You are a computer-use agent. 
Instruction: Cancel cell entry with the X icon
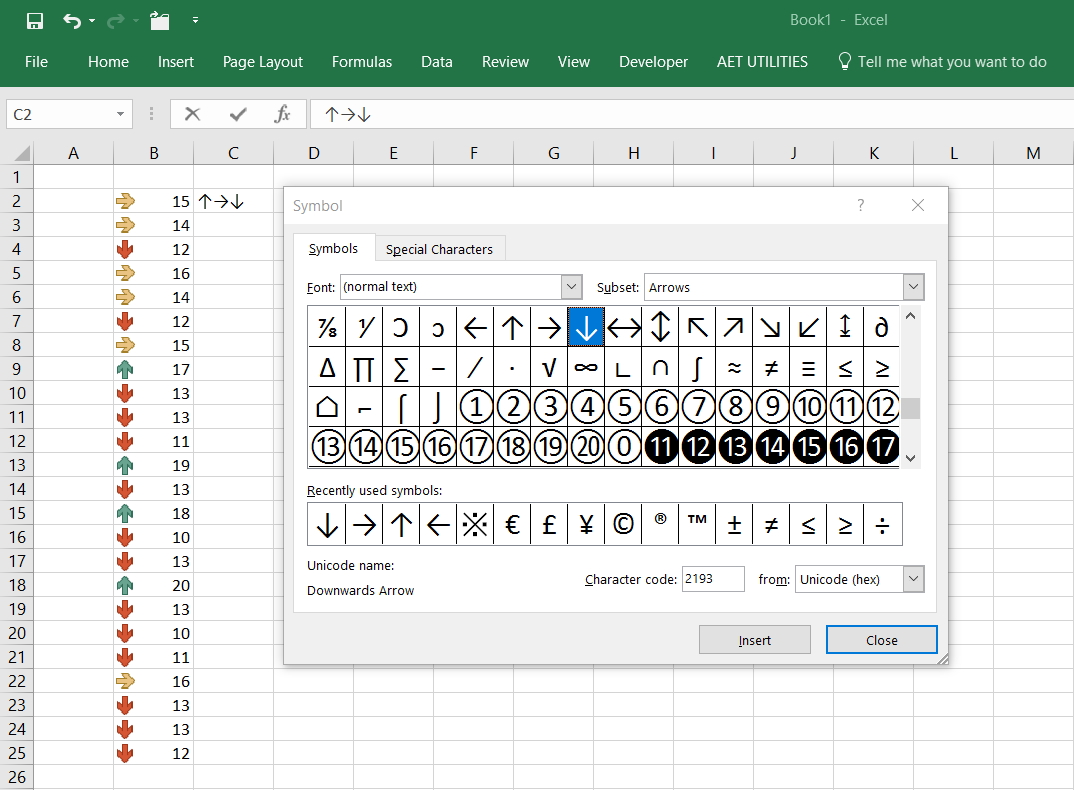(192, 113)
